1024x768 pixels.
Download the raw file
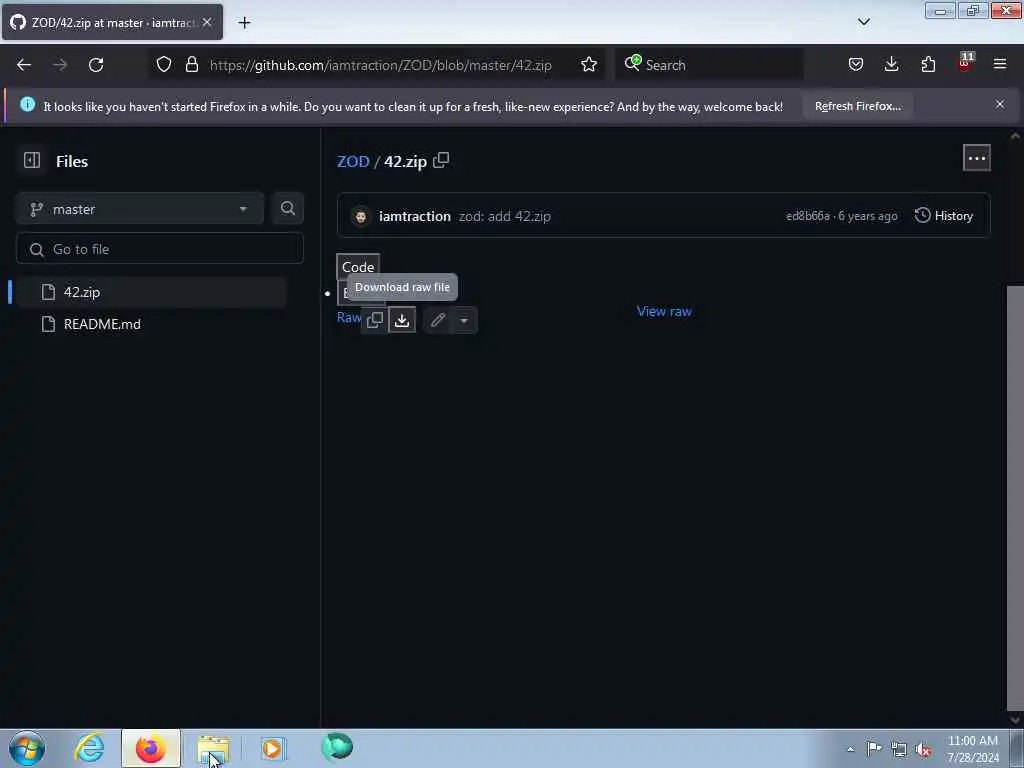[x=402, y=320]
